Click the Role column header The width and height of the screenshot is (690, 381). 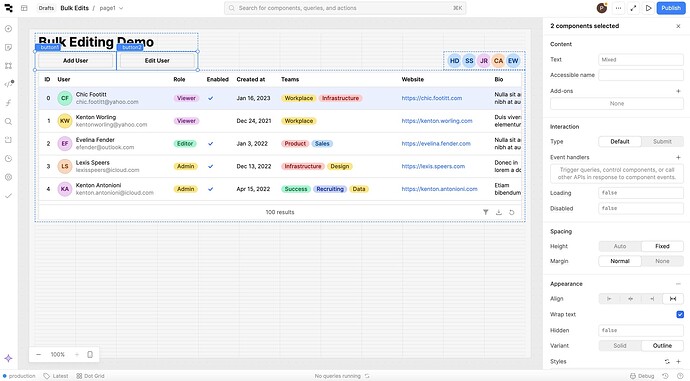(179, 80)
